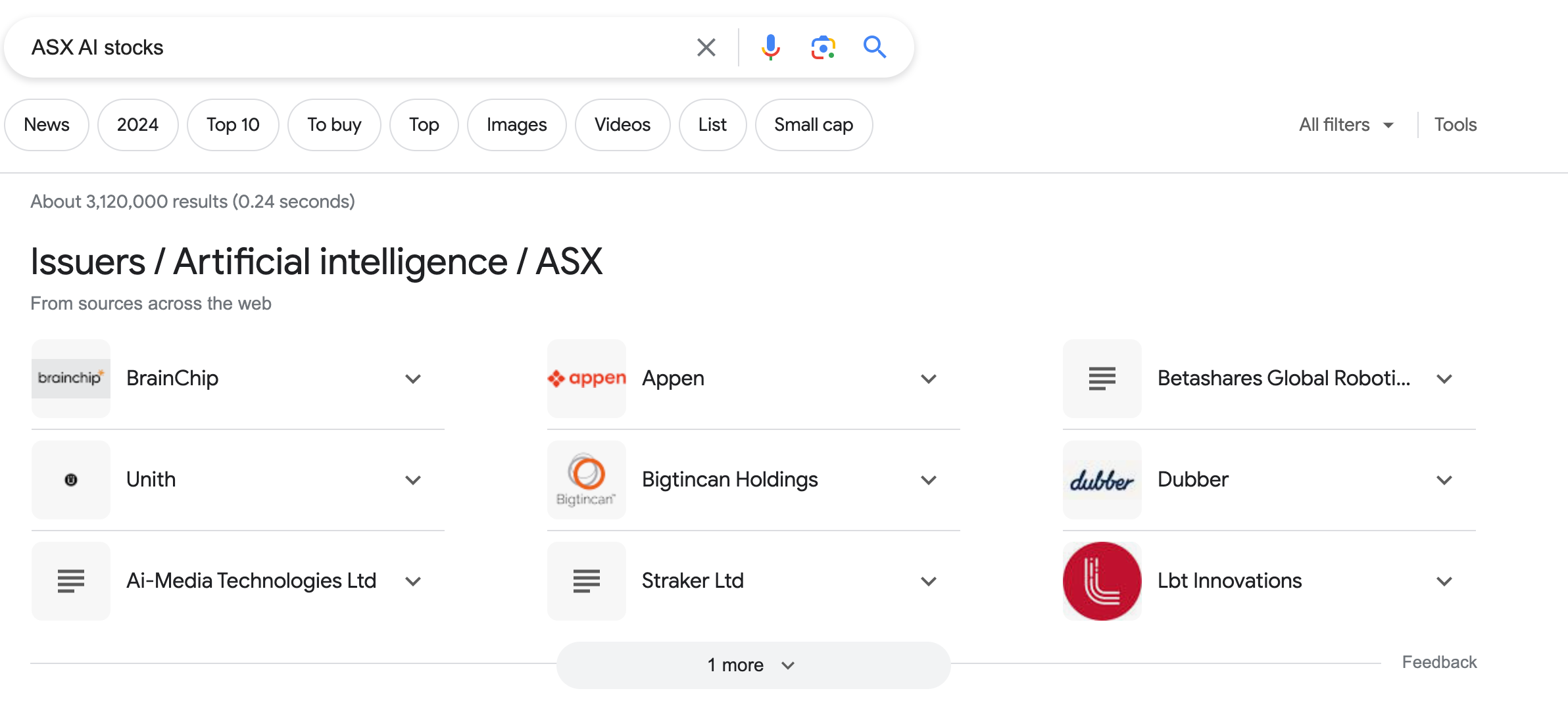Click the Straker Ltd placeholder document icon
The height and width of the screenshot is (714, 1568).
tap(587, 581)
